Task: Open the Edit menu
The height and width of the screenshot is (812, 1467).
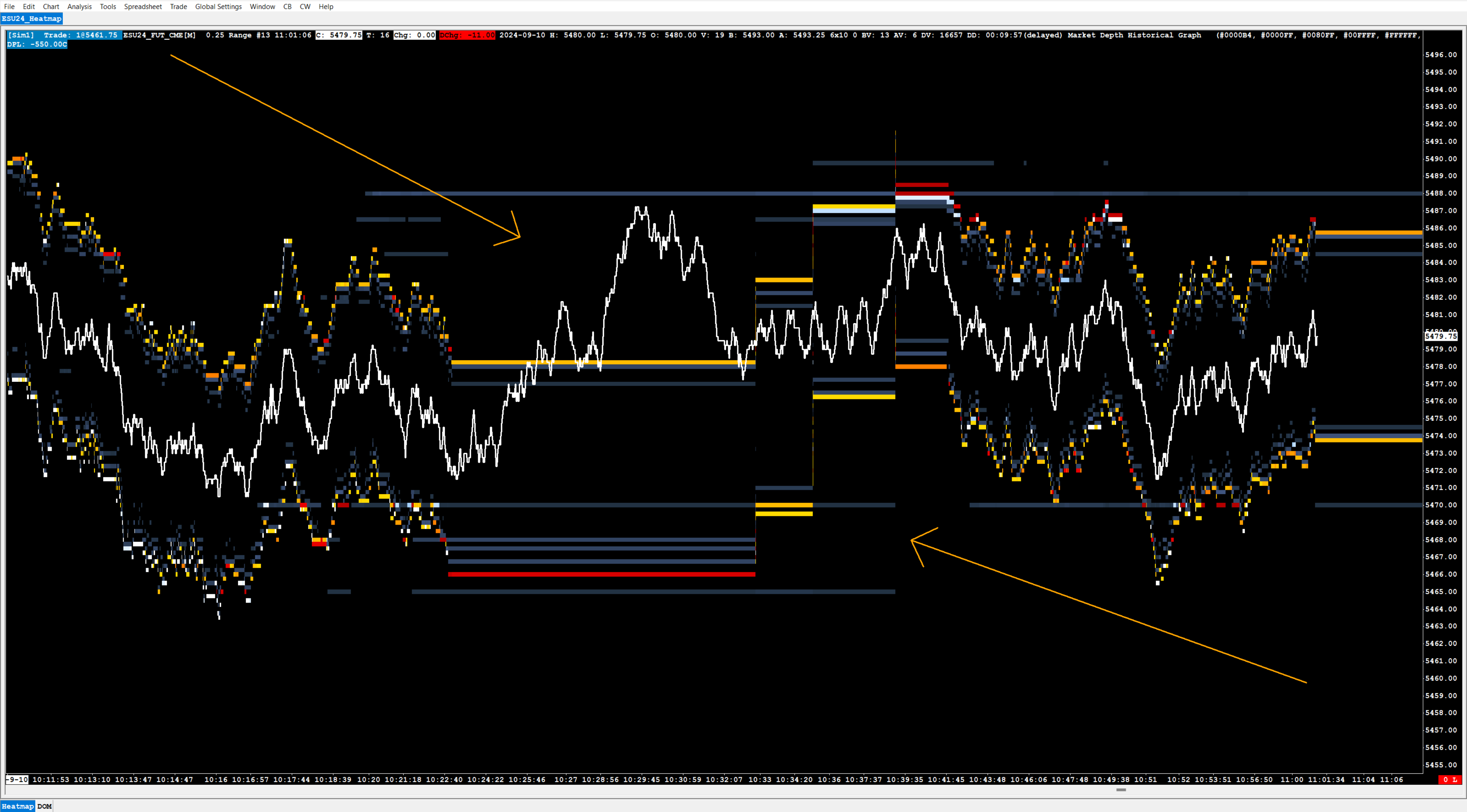Action: tap(28, 6)
